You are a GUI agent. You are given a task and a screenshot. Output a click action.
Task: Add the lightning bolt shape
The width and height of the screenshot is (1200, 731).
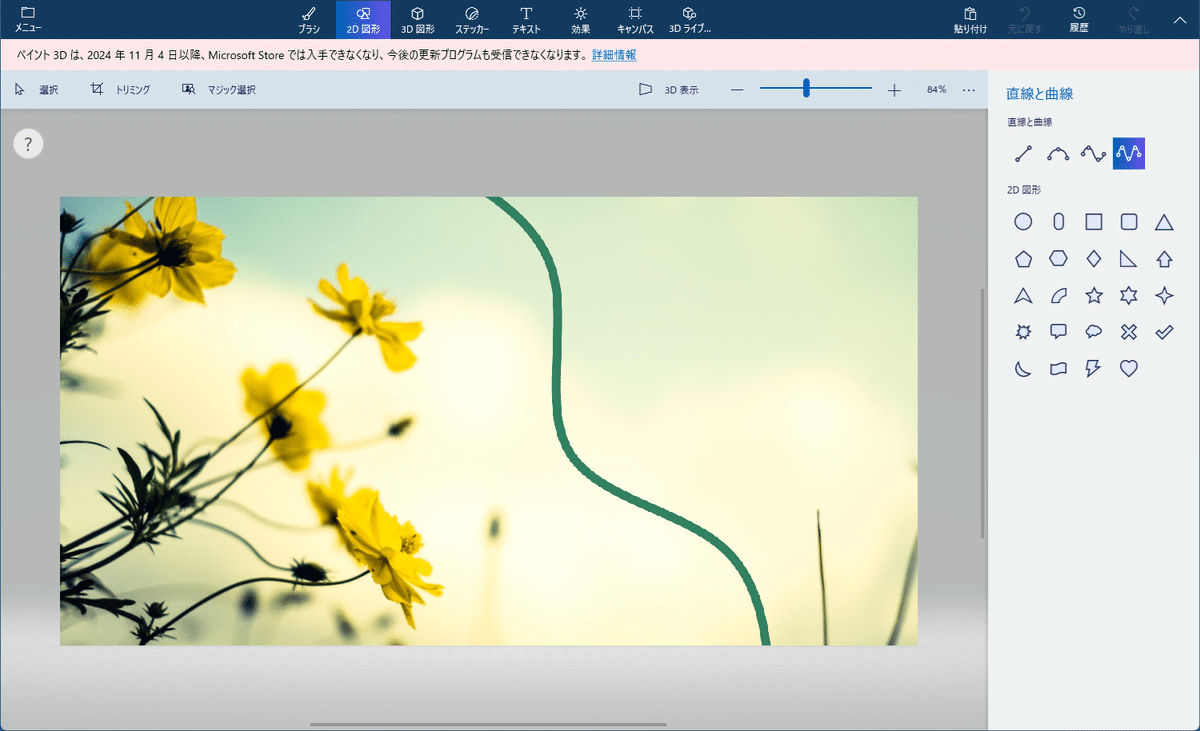(x=1094, y=368)
